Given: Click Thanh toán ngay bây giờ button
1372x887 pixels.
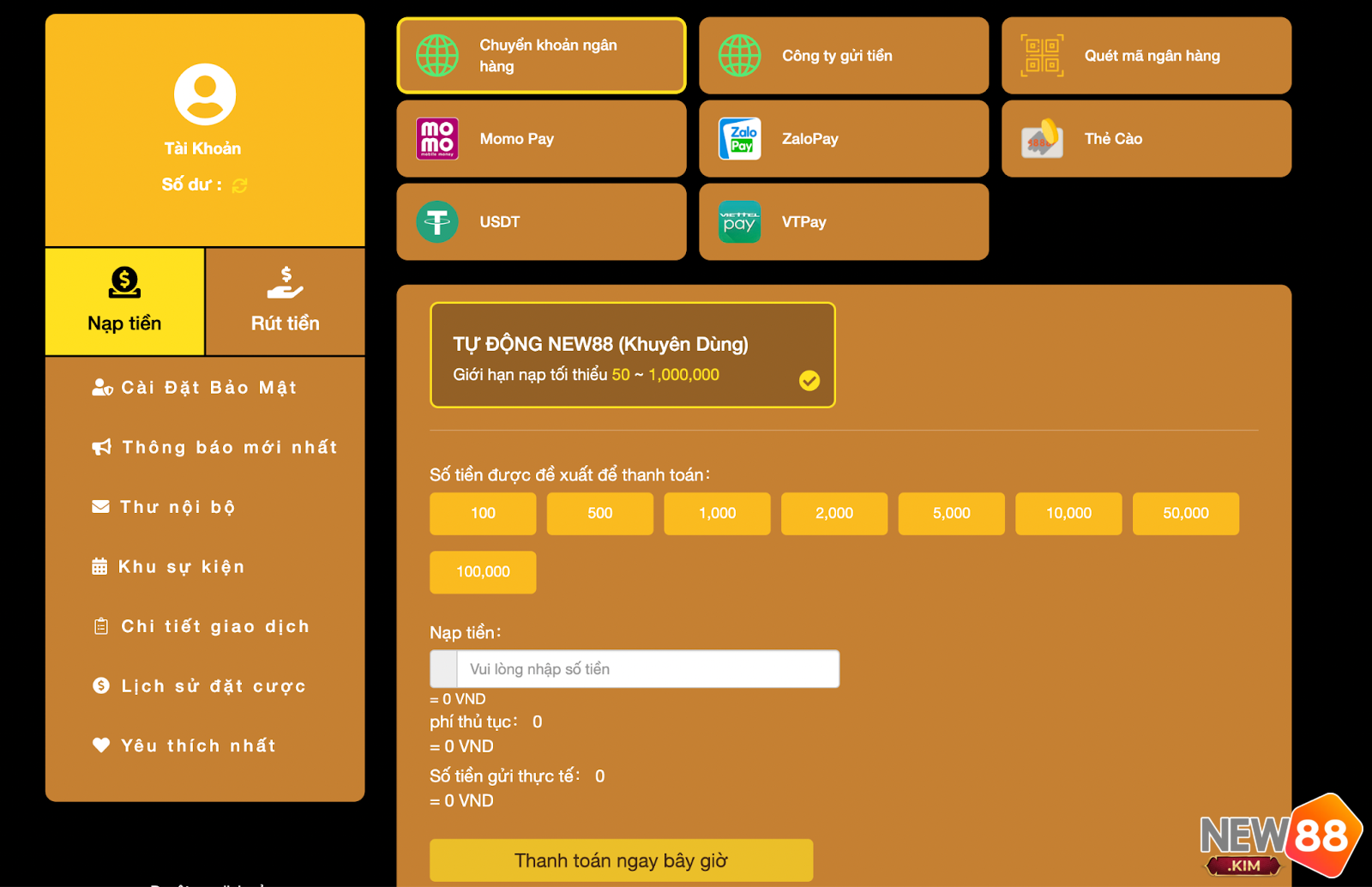Looking at the screenshot, I should [621, 860].
